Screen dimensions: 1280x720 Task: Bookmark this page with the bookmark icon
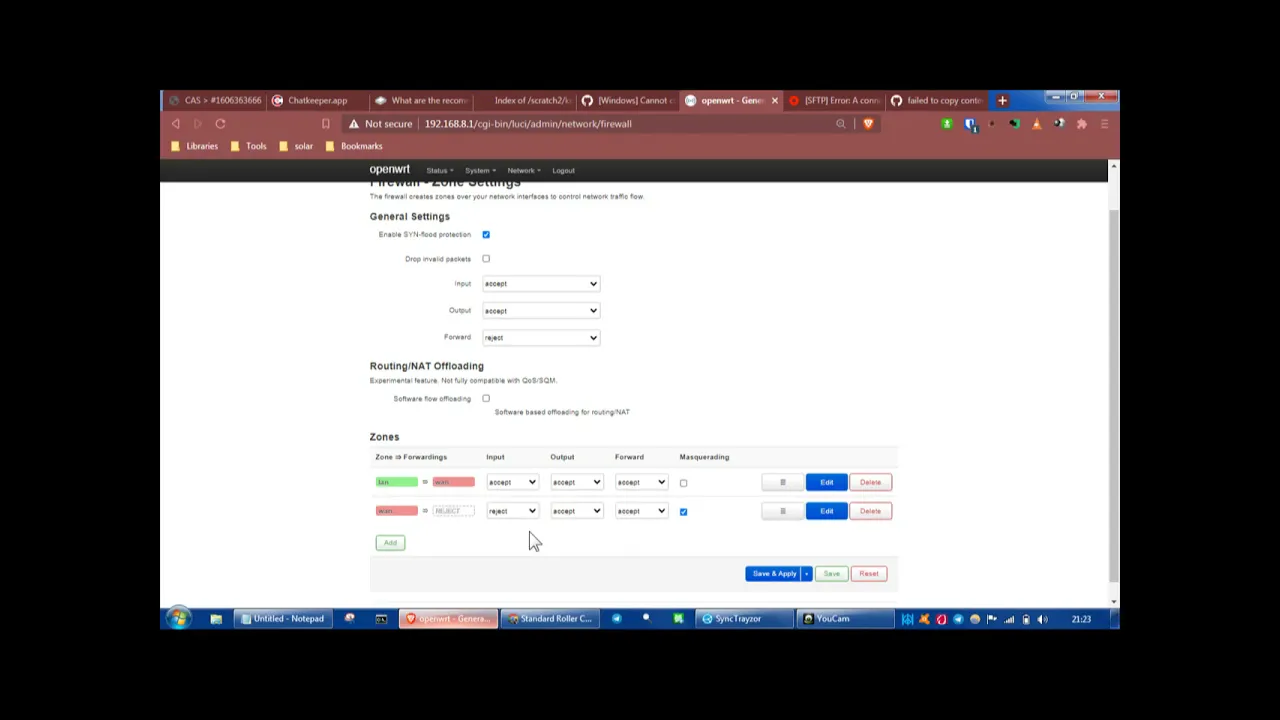(325, 124)
